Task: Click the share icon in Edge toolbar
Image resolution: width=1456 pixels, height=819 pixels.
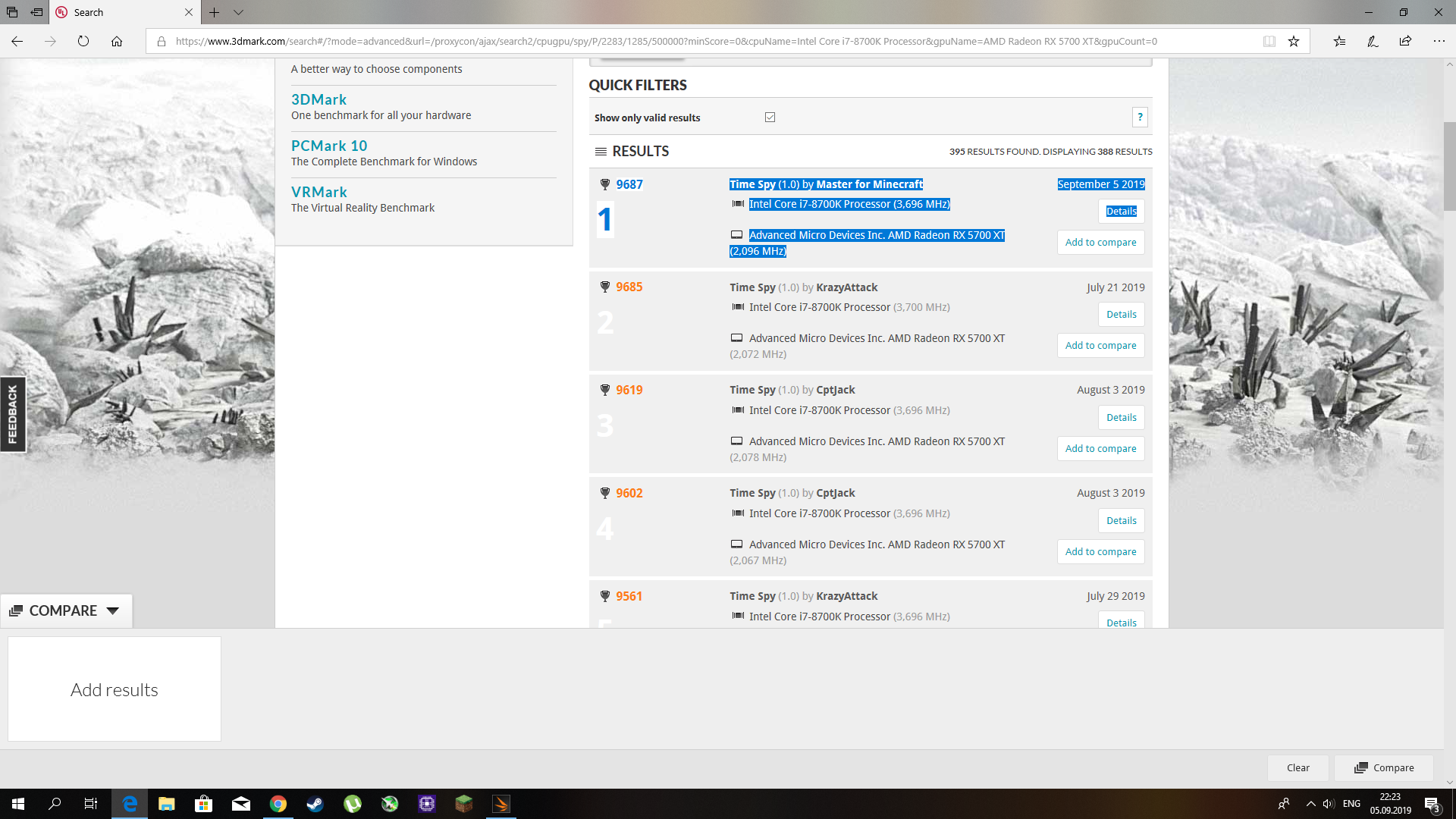Action: tap(1405, 42)
